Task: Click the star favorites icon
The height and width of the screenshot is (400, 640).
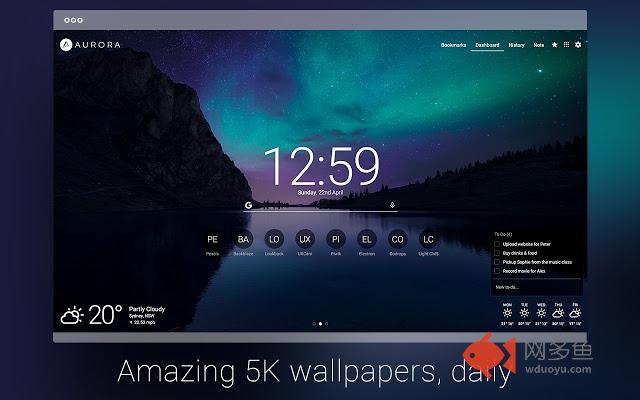Action: (554, 44)
